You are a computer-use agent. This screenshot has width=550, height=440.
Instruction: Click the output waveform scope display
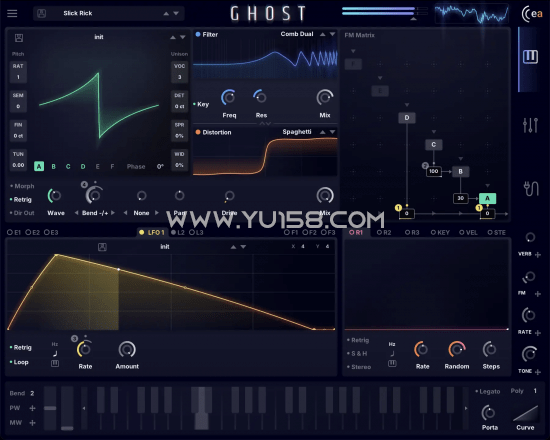pyautogui.click(x=472, y=14)
